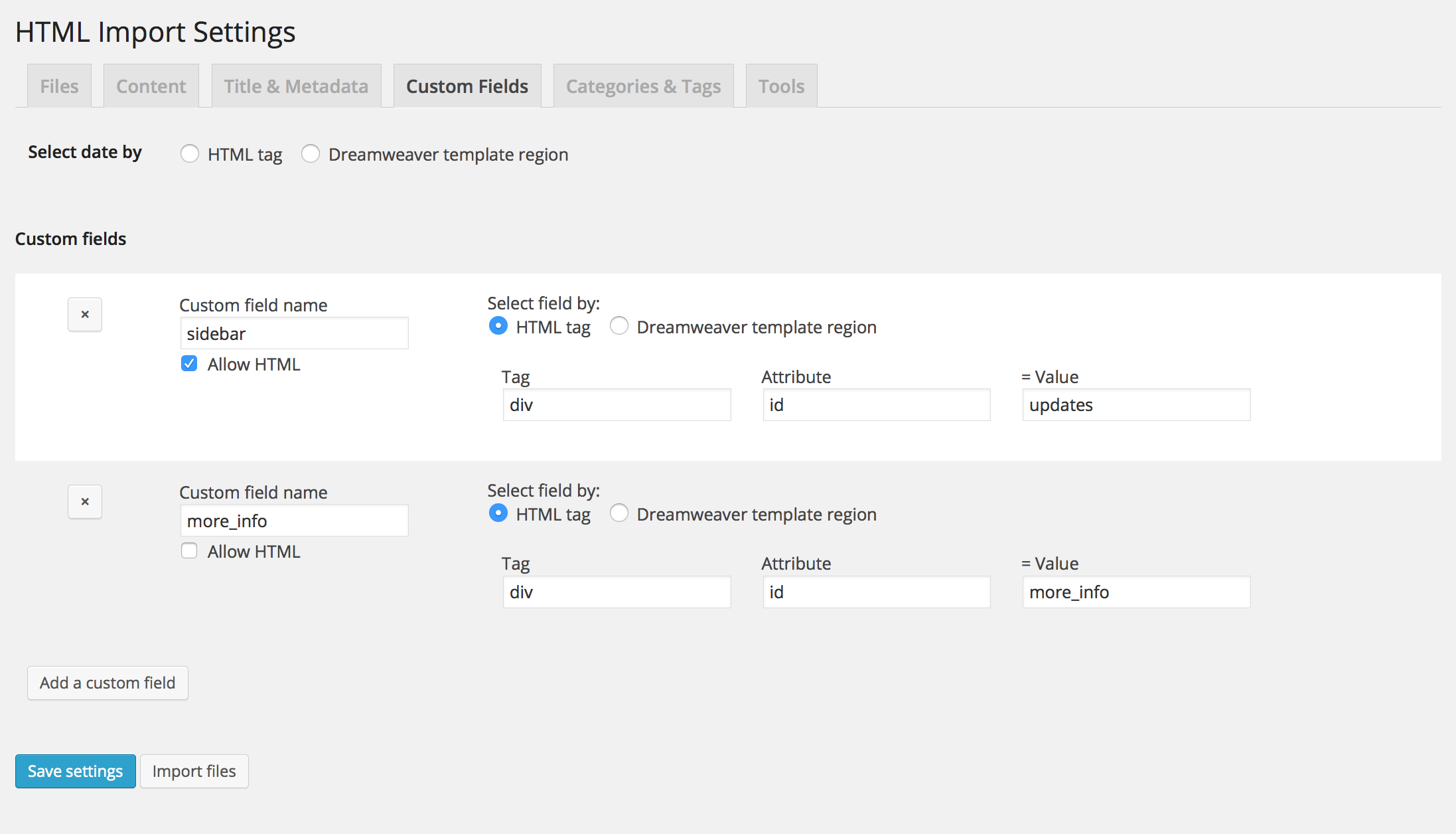Viewport: 1456px width, 834px height.
Task: Remove the more_info custom field row
Action: pyautogui.click(x=85, y=502)
